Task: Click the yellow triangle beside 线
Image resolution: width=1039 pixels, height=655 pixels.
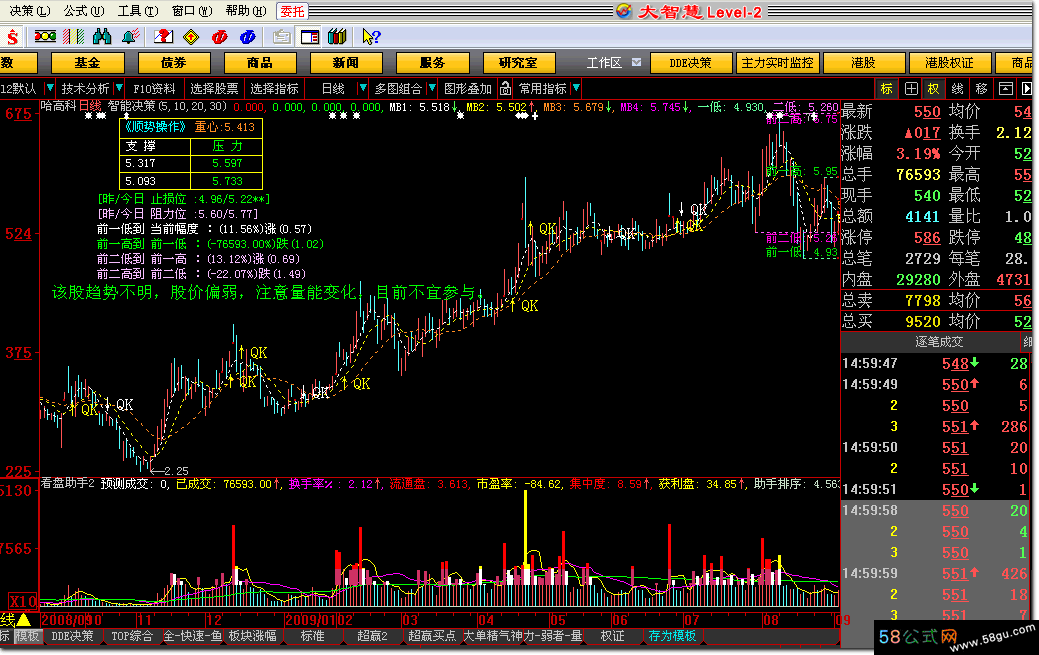Action: pos(23,620)
